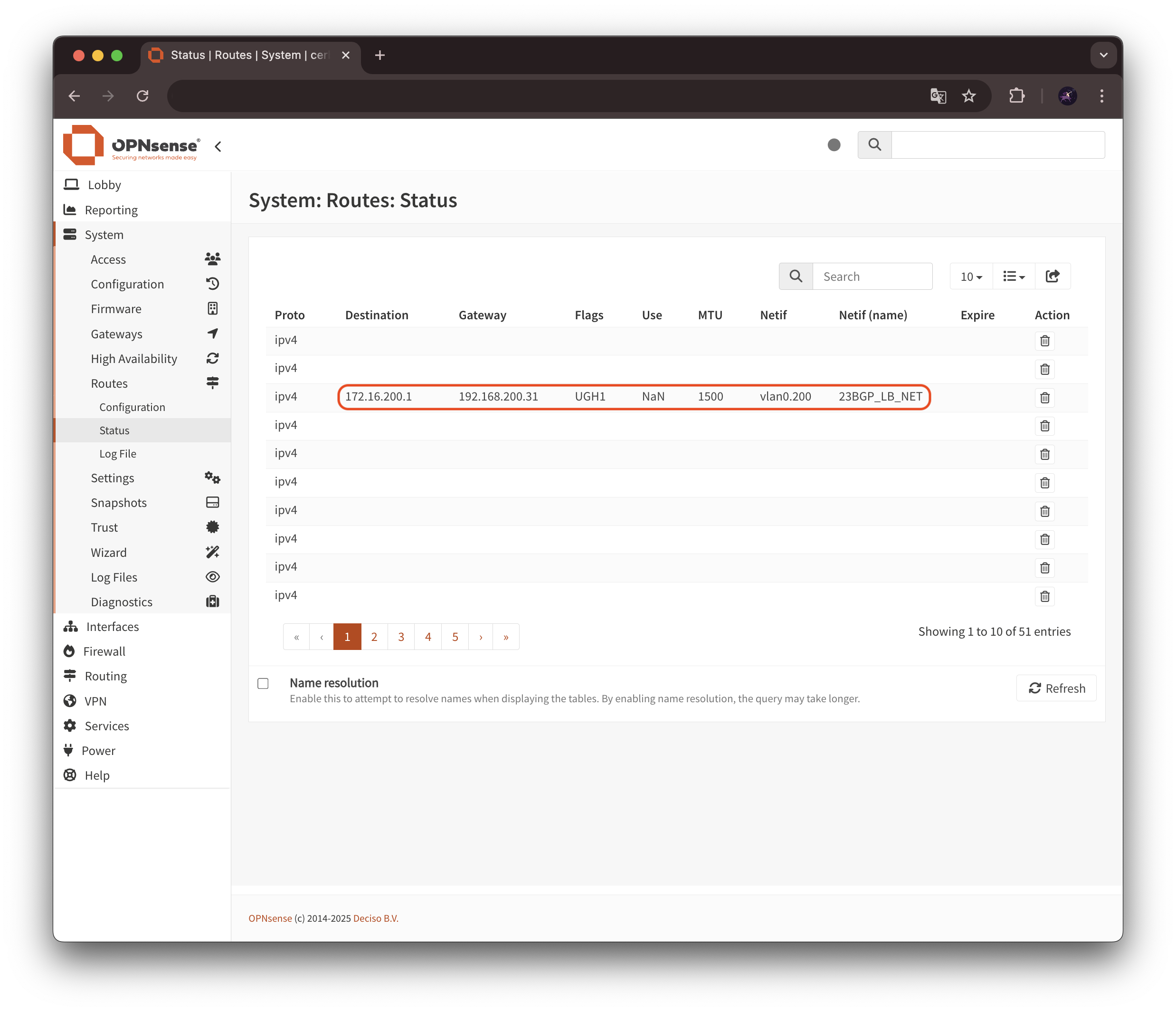The height and width of the screenshot is (1012, 1176).
Task: Click the Refresh button
Action: [1056, 688]
